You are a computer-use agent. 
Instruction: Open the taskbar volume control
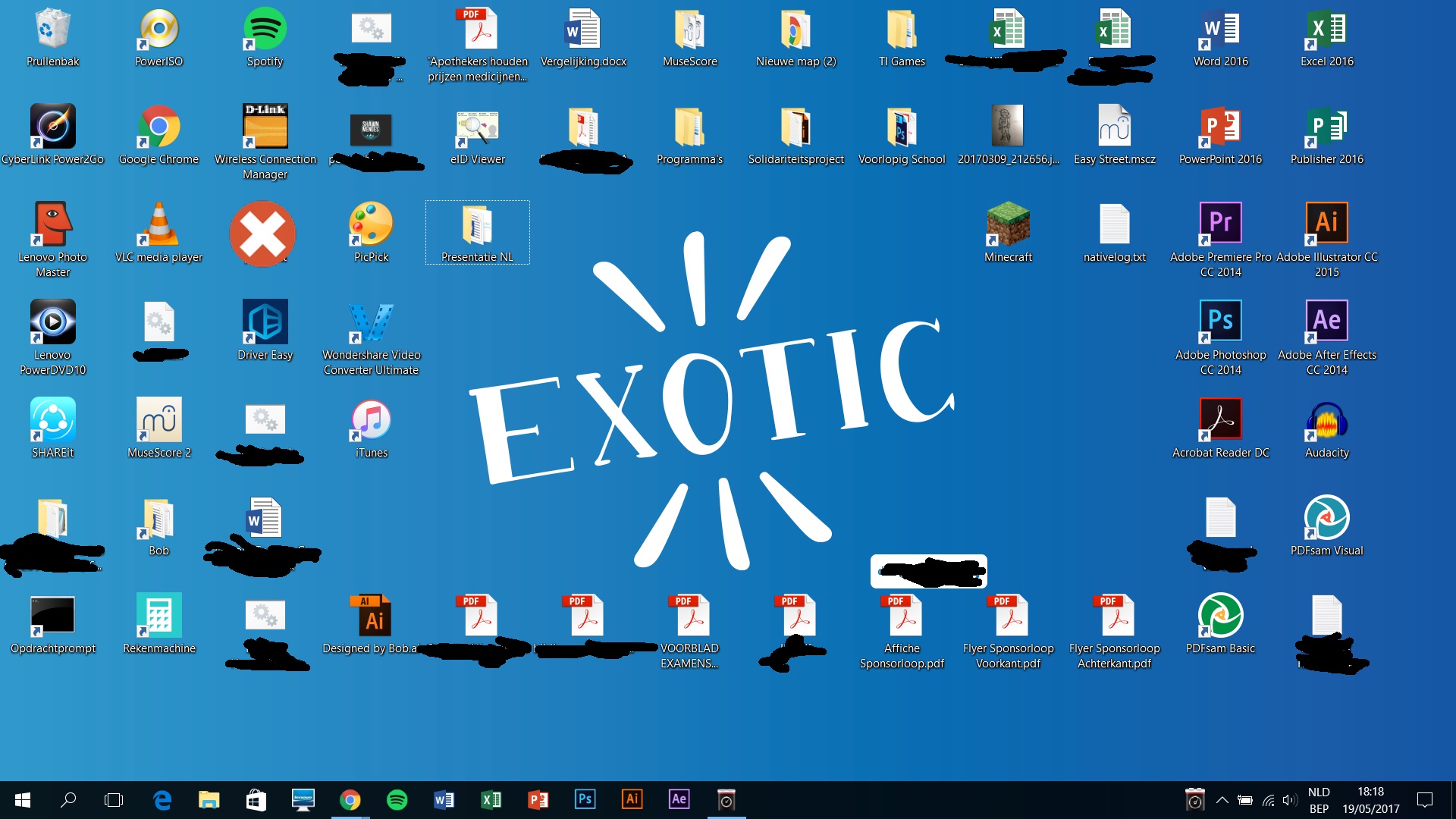[x=1290, y=800]
